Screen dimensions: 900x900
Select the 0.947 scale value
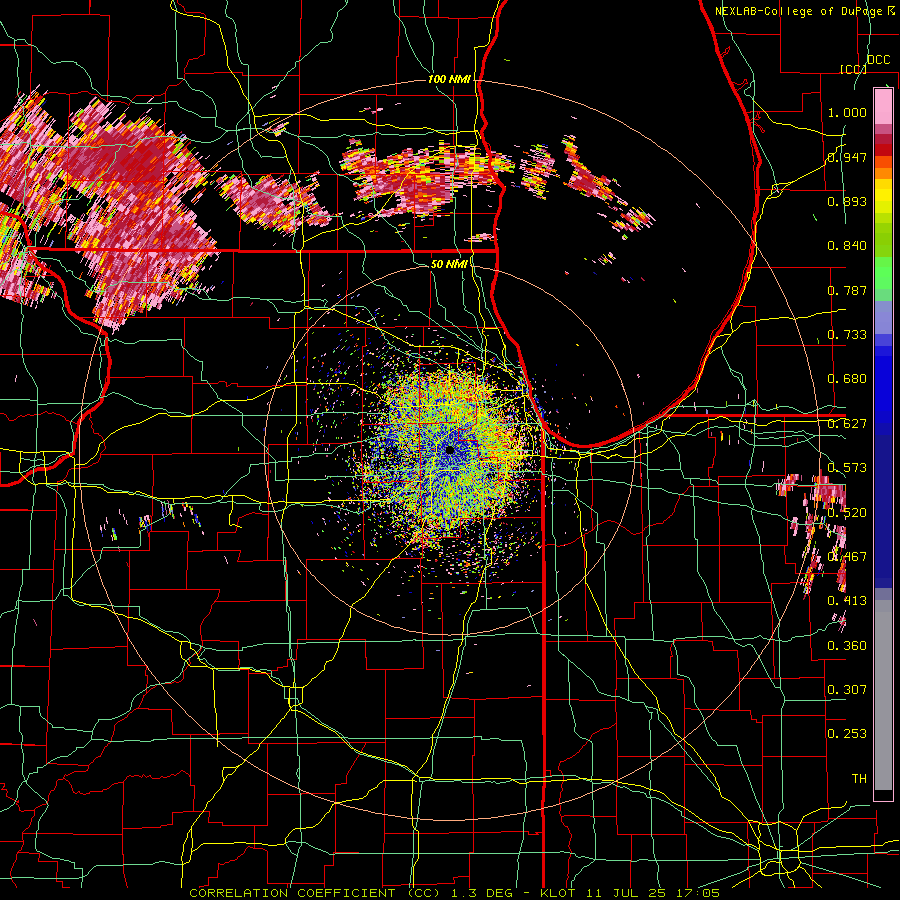click(847, 157)
